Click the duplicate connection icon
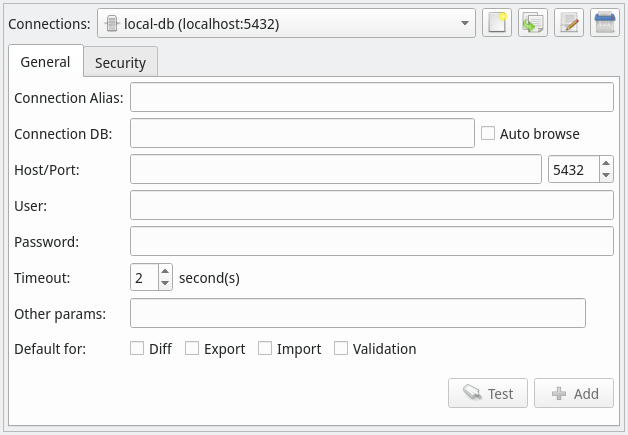 coord(533,23)
